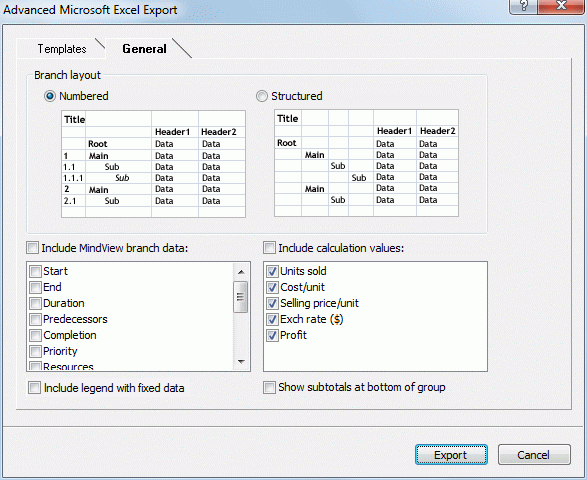Check the Duration checkbox
This screenshot has height=480, width=587.
pos(36,303)
